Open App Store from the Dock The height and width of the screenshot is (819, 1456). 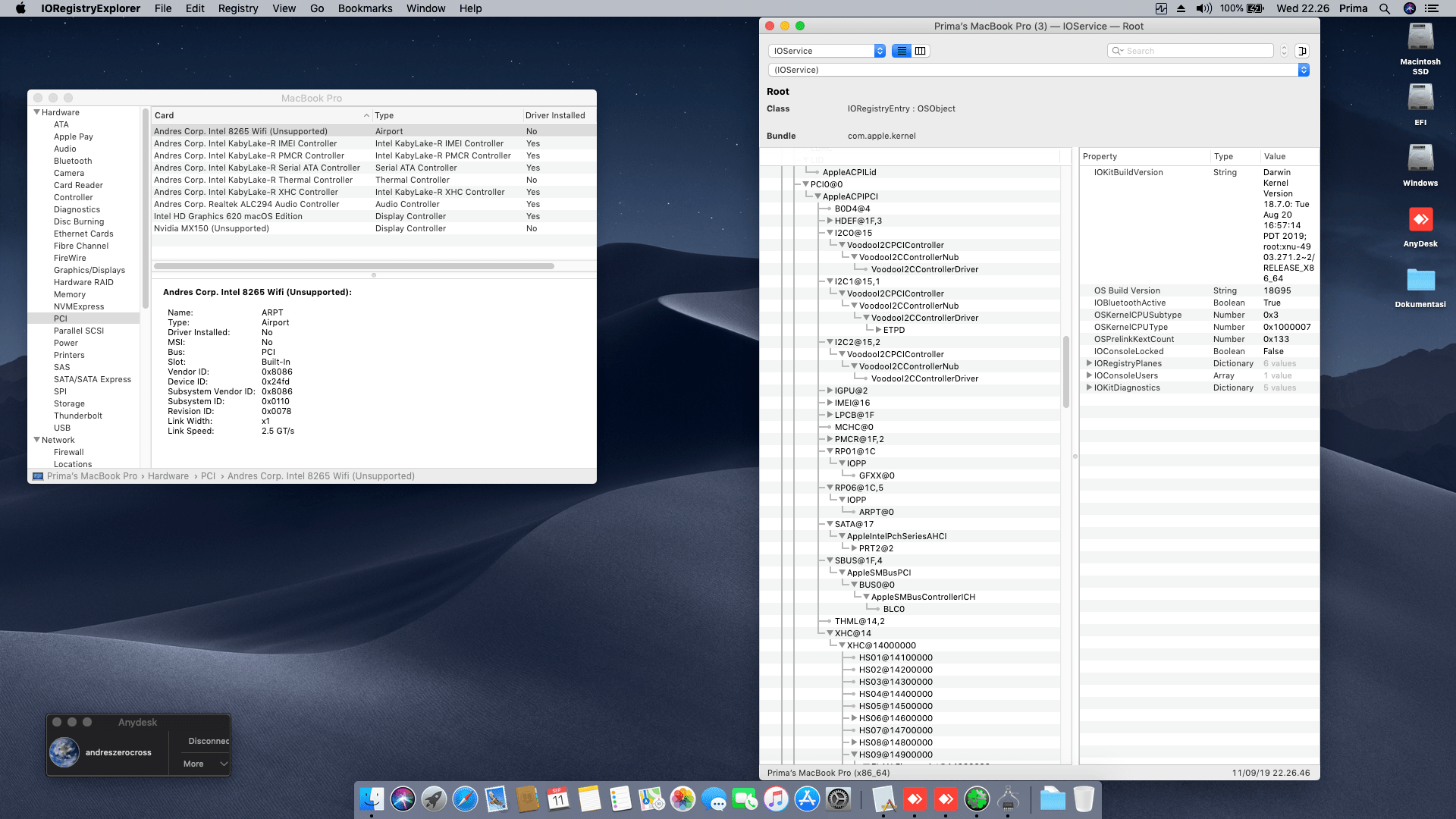(x=807, y=799)
